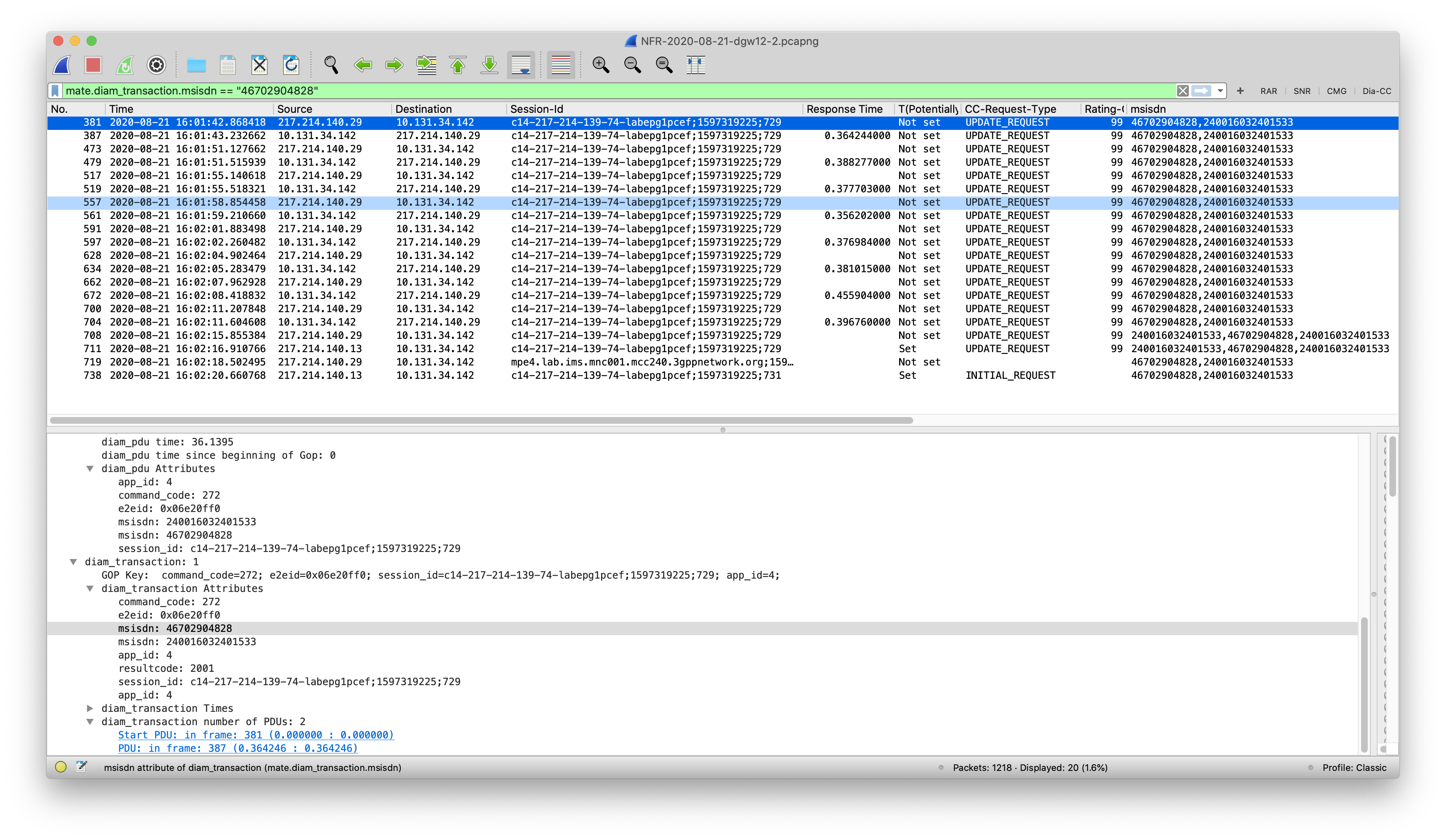The width and height of the screenshot is (1446, 840).
Task: Collapse the diam_pdu Attributes tree node
Action: click(x=90, y=469)
